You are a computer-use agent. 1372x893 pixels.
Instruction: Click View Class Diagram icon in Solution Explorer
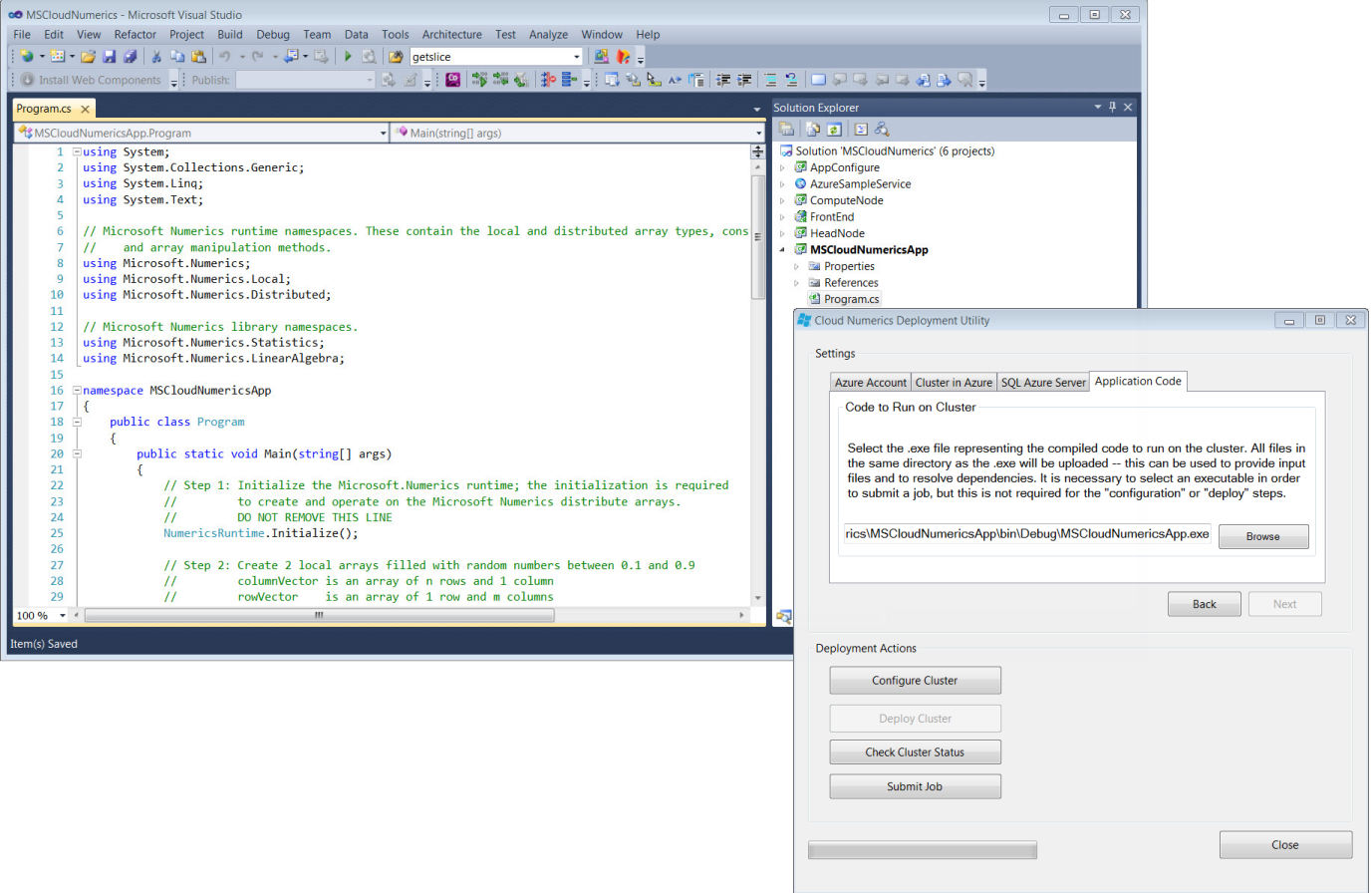point(882,130)
